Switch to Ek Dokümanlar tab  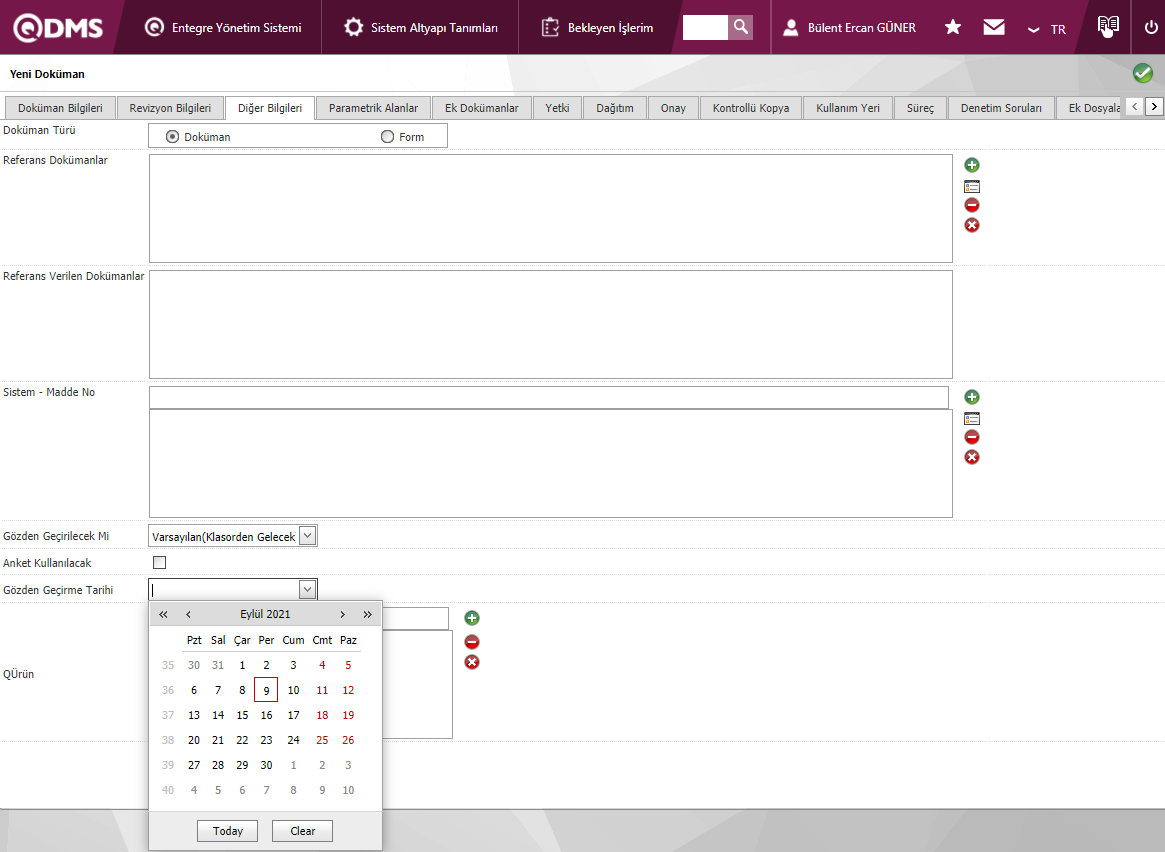481,108
